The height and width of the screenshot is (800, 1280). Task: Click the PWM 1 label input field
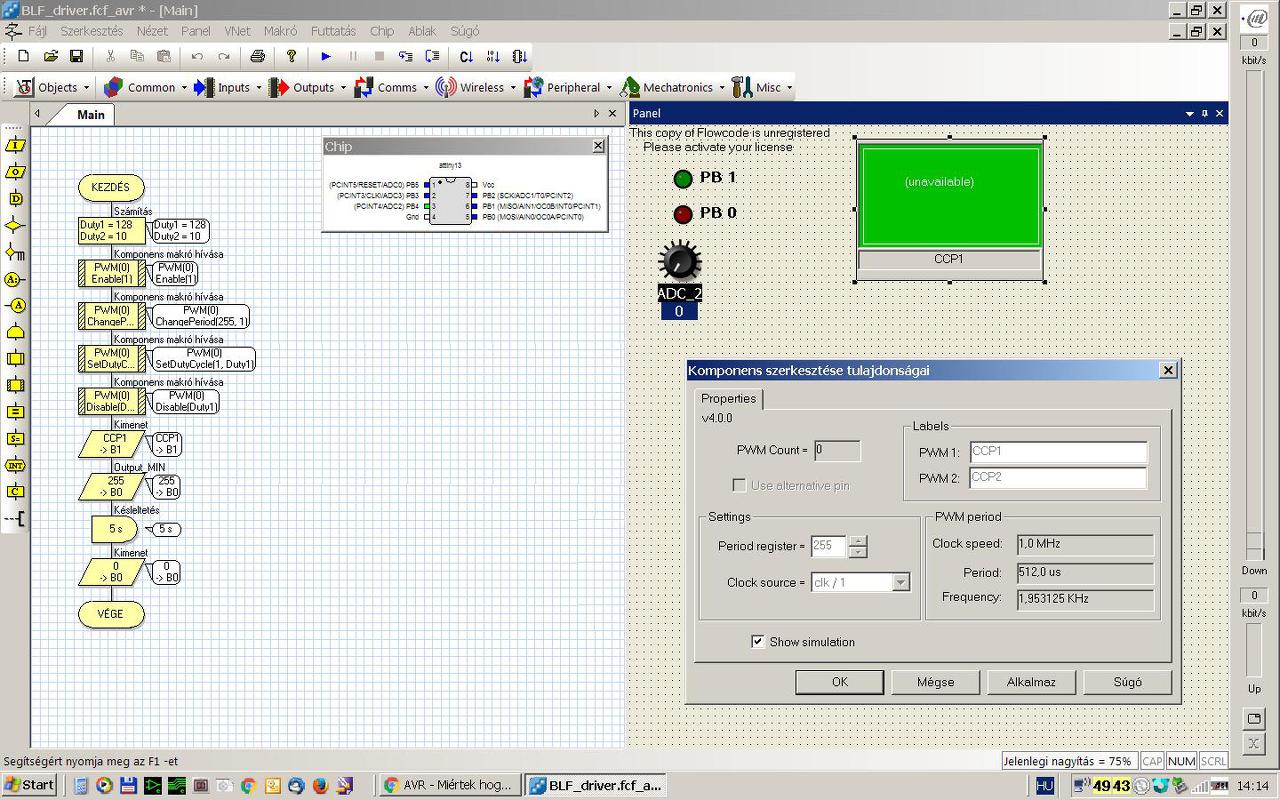coord(1058,452)
